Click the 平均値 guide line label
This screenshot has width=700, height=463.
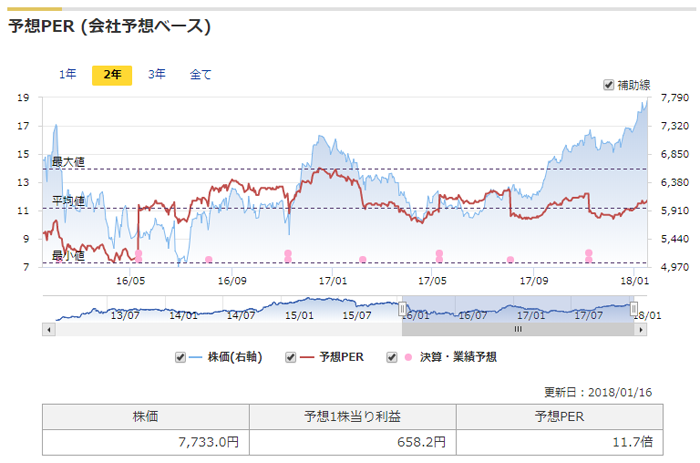(x=68, y=201)
